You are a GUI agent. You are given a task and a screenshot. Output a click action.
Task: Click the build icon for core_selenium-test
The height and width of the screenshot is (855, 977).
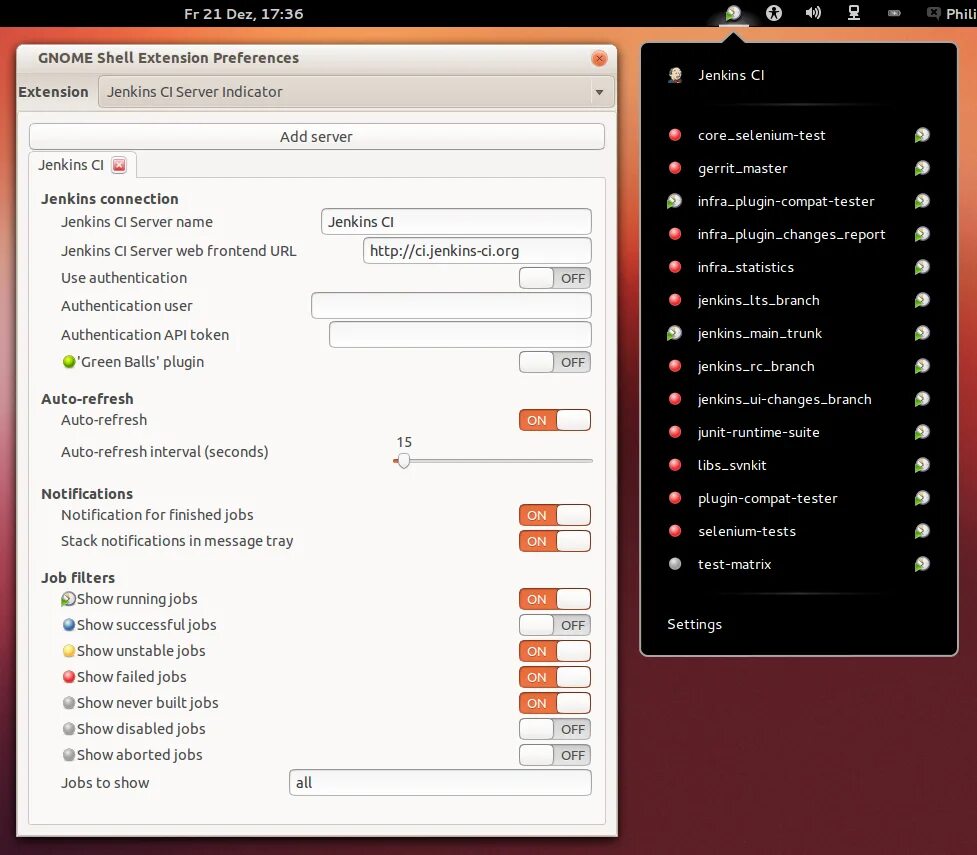(x=922, y=135)
